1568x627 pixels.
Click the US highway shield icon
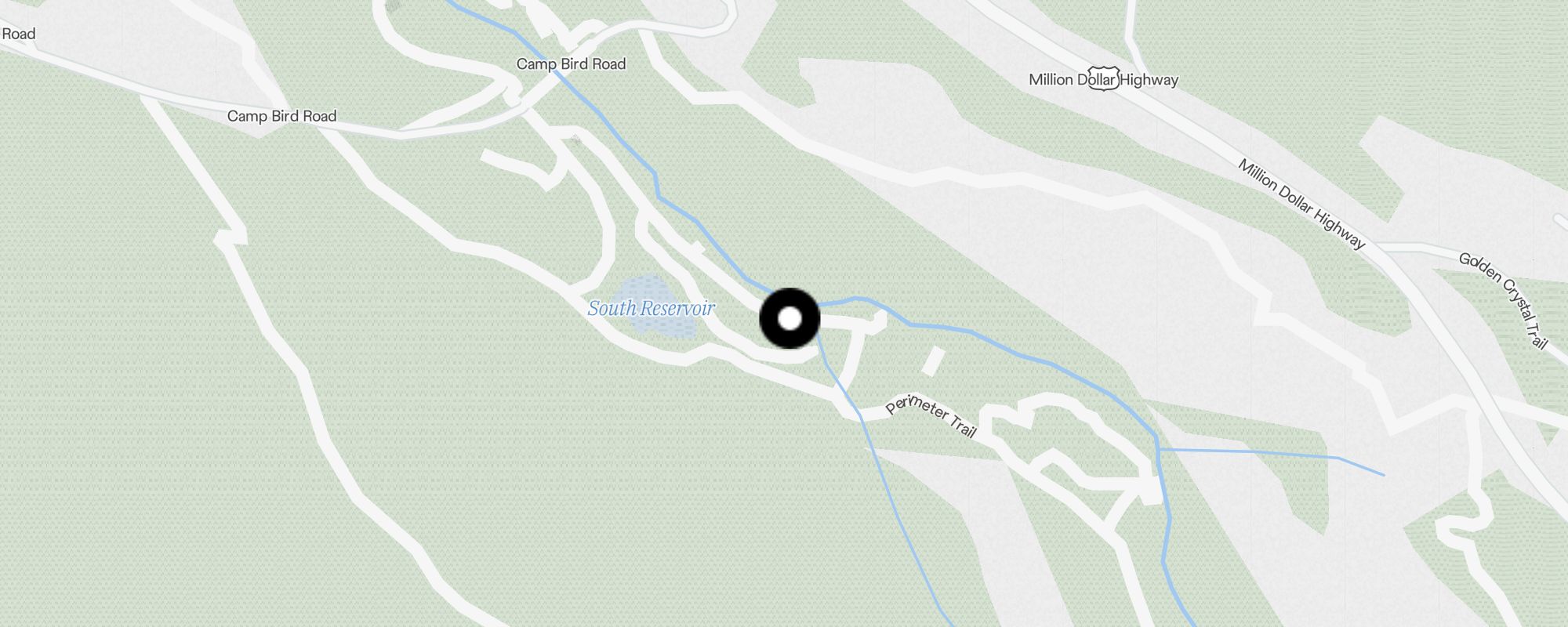(1104, 78)
